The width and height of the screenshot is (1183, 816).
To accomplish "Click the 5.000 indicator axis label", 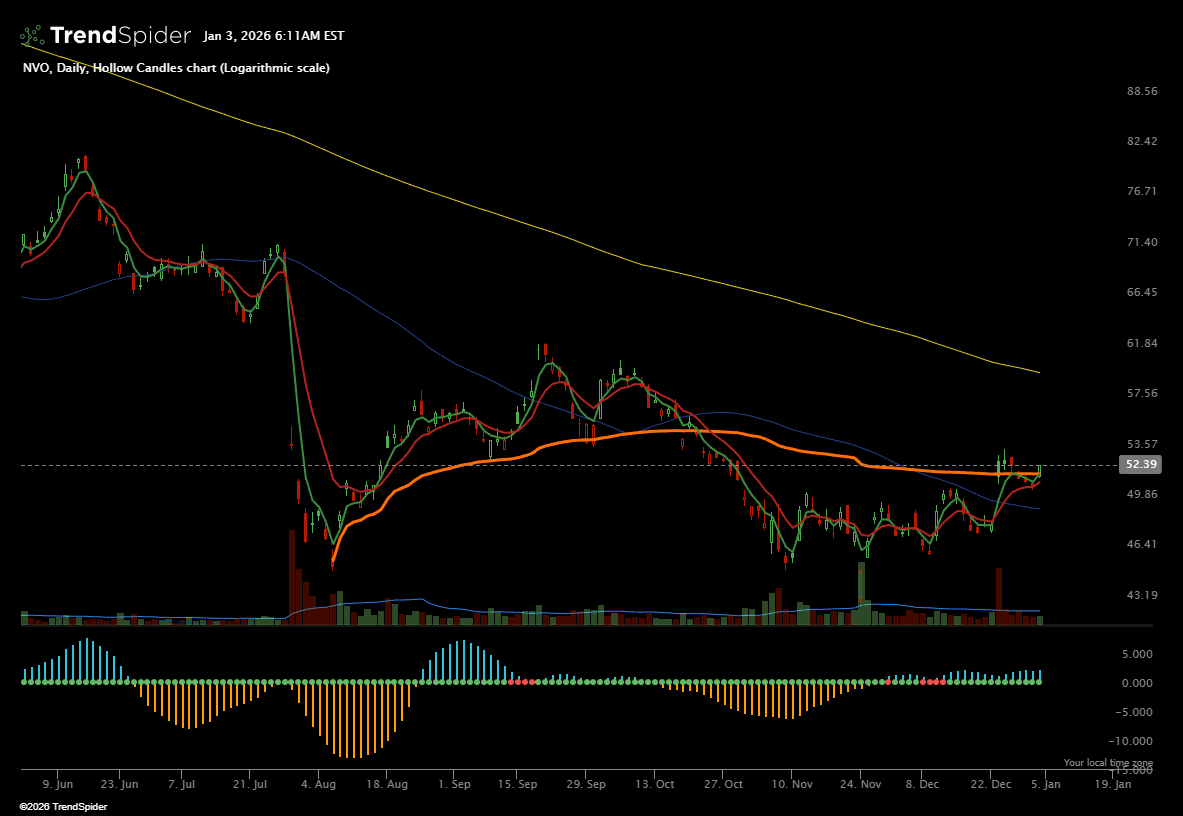I will pos(1136,654).
